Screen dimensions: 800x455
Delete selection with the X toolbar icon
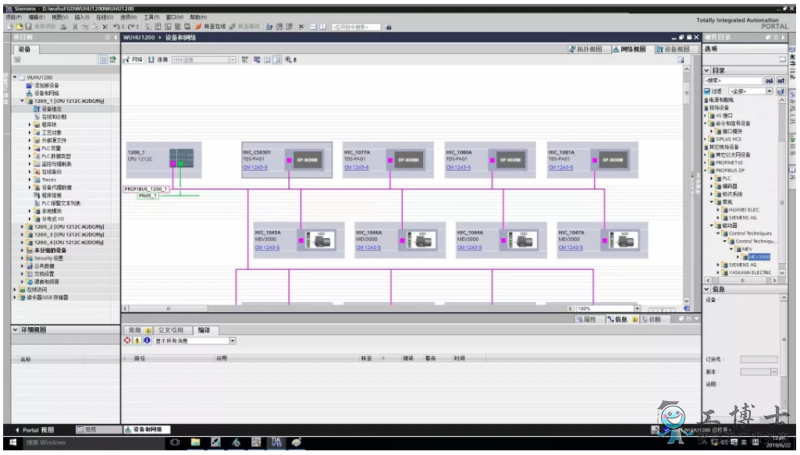pos(105,27)
